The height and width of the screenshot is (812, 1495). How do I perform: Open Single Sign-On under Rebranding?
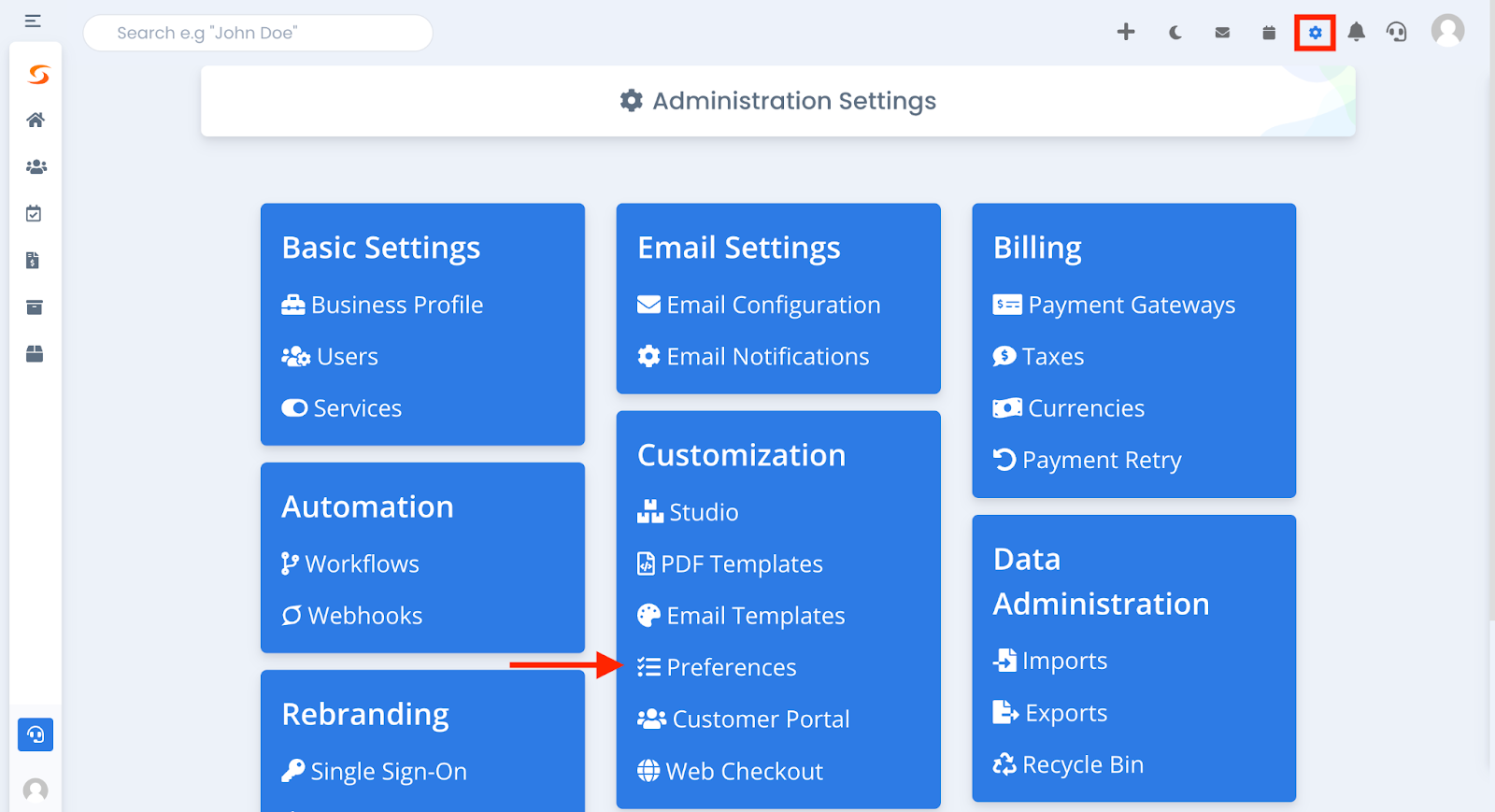click(375, 771)
